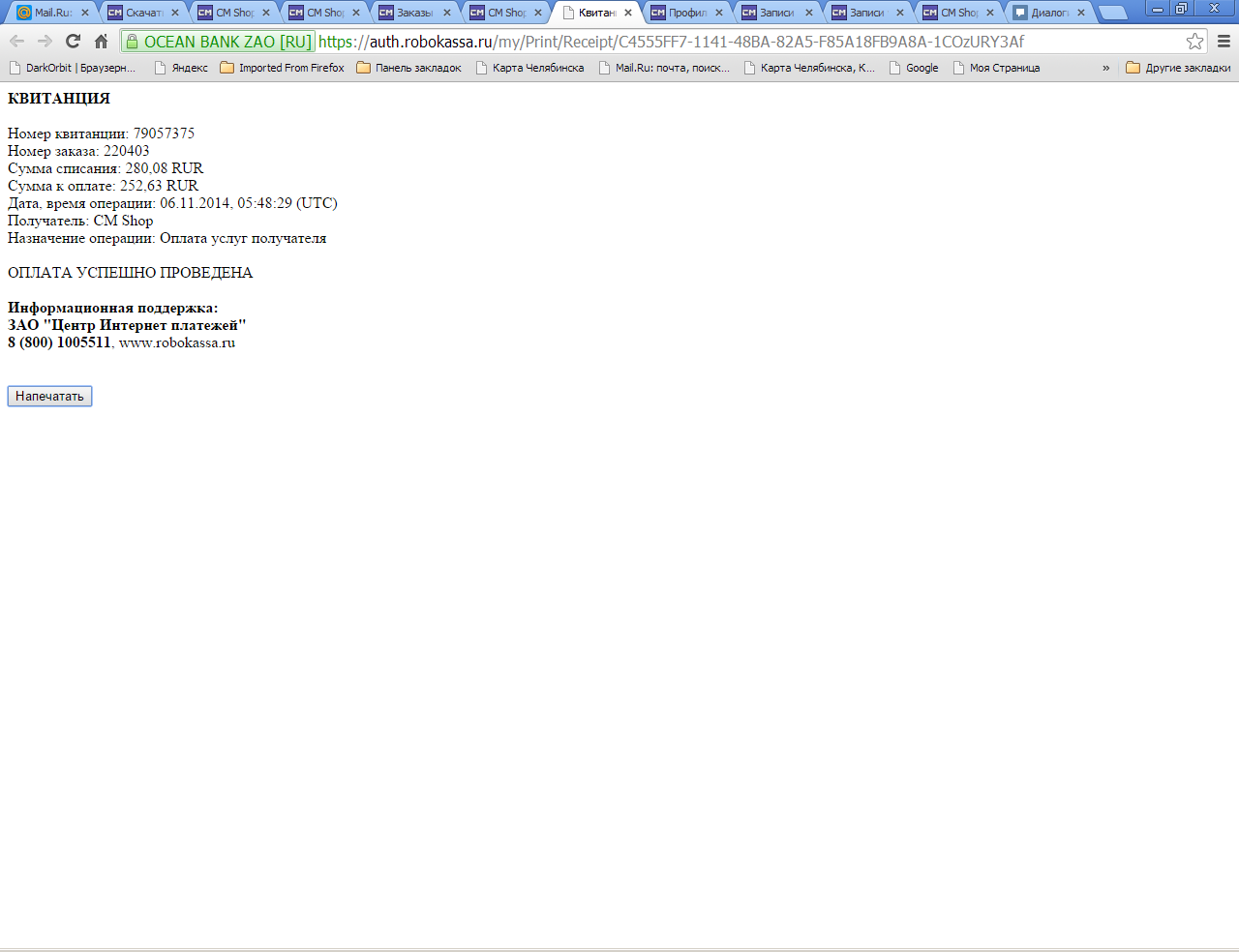1239x952 pixels.
Task: Click the КВИТАНЦИЯ heading
Action: (x=59, y=99)
